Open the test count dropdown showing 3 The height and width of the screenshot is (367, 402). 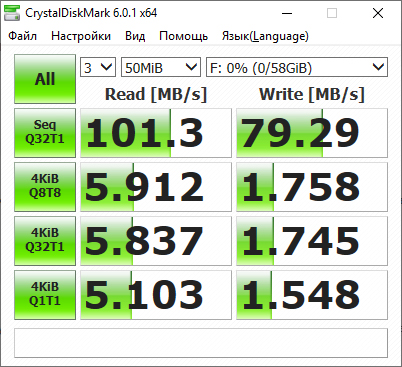[98, 67]
